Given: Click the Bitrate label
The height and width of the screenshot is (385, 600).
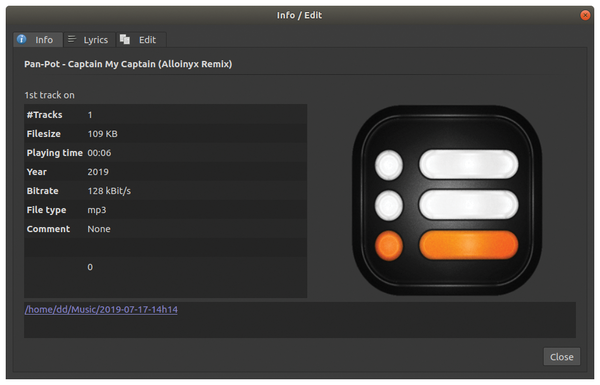Looking at the screenshot, I should point(42,191).
